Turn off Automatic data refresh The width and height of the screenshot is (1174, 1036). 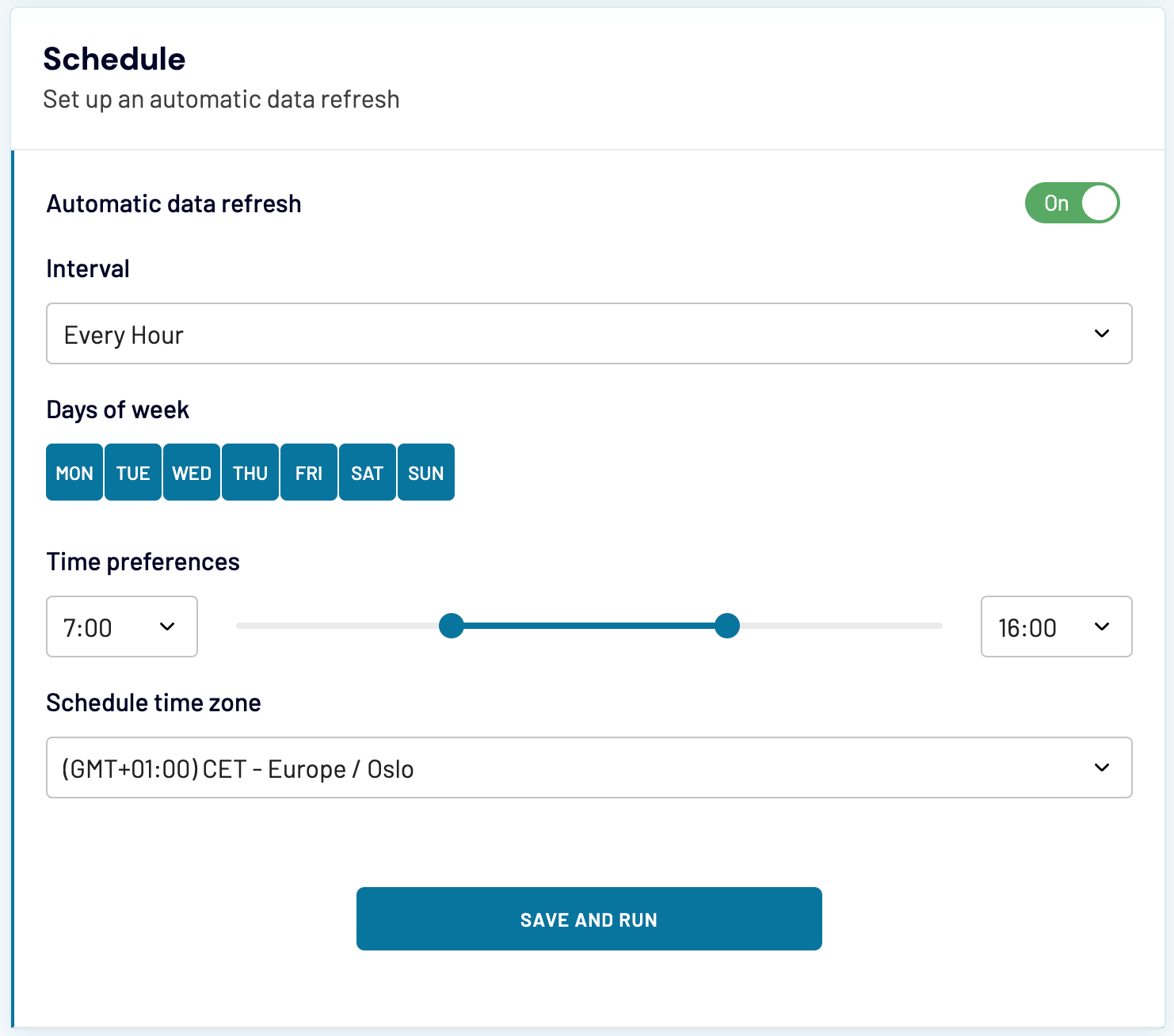click(1072, 203)
